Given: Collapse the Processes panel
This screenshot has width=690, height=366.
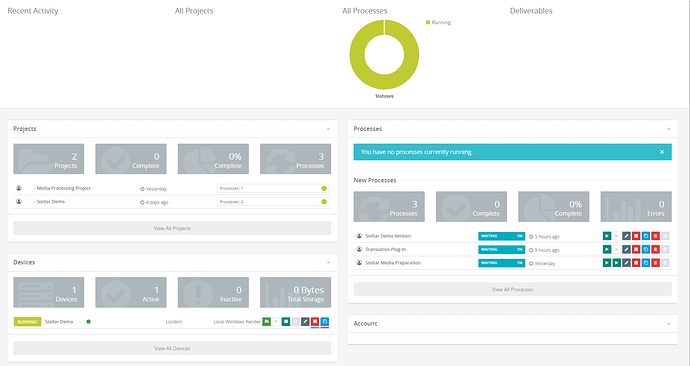Looking at the screenshot, I should coord(669,129).
